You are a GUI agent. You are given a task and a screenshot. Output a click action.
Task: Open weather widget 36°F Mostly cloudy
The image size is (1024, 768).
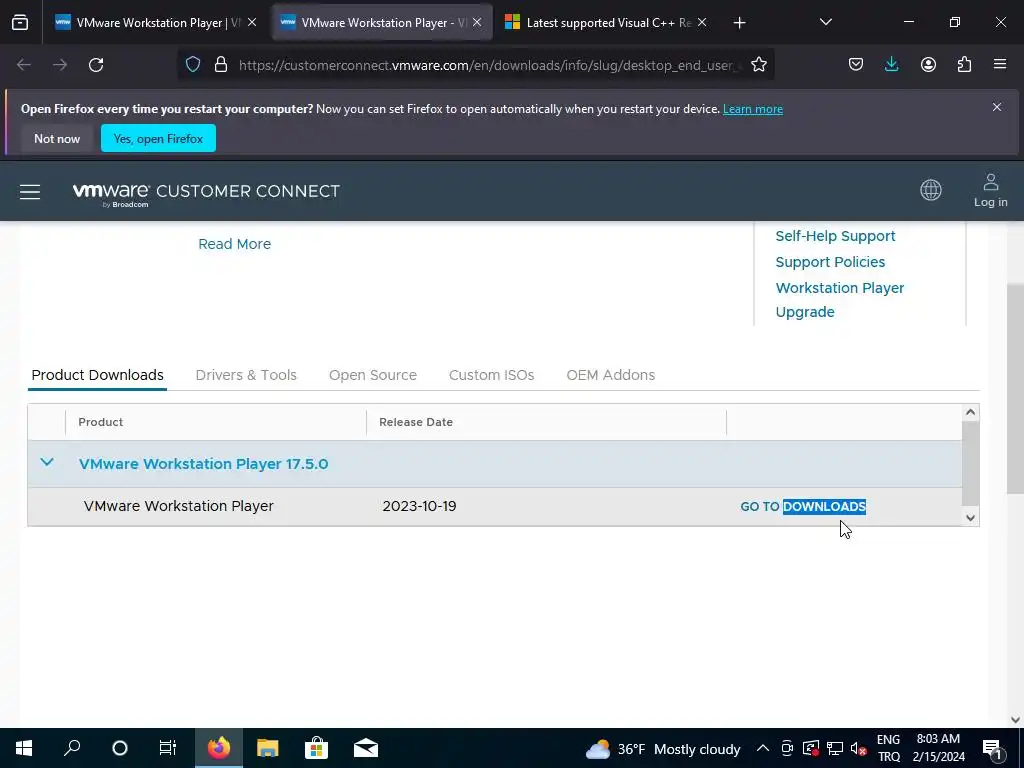pyautogui.click(x=663, y=749)
